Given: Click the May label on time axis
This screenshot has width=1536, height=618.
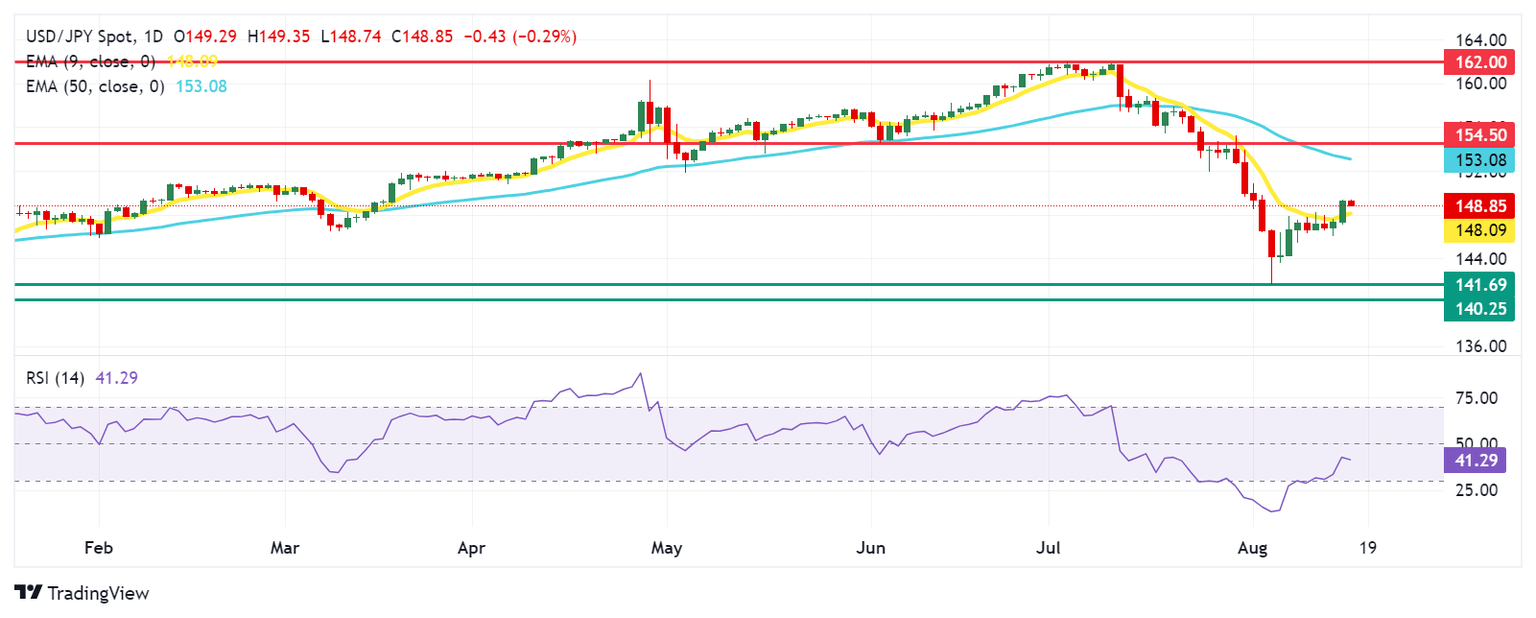Looking at the screenshot, I should 666,548.
